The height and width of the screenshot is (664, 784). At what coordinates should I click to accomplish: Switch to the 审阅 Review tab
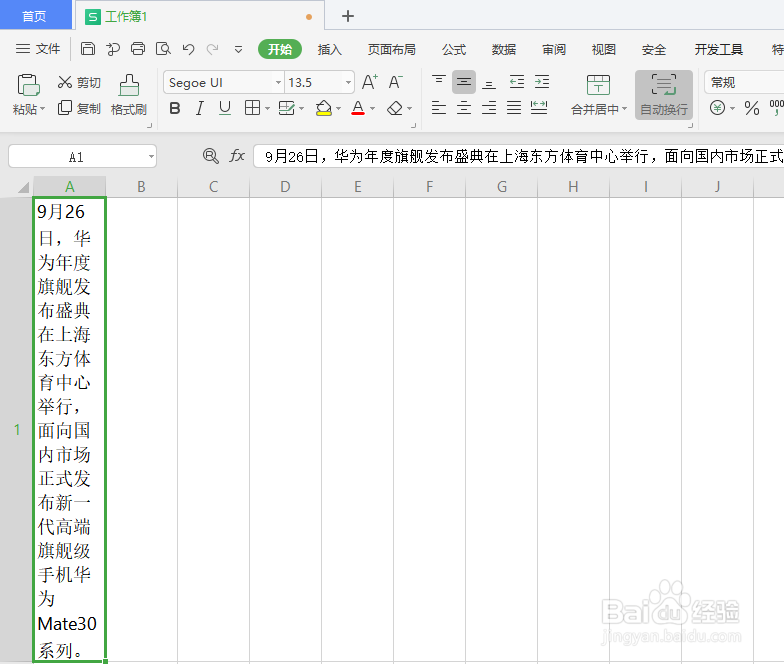tap(554, 50)
